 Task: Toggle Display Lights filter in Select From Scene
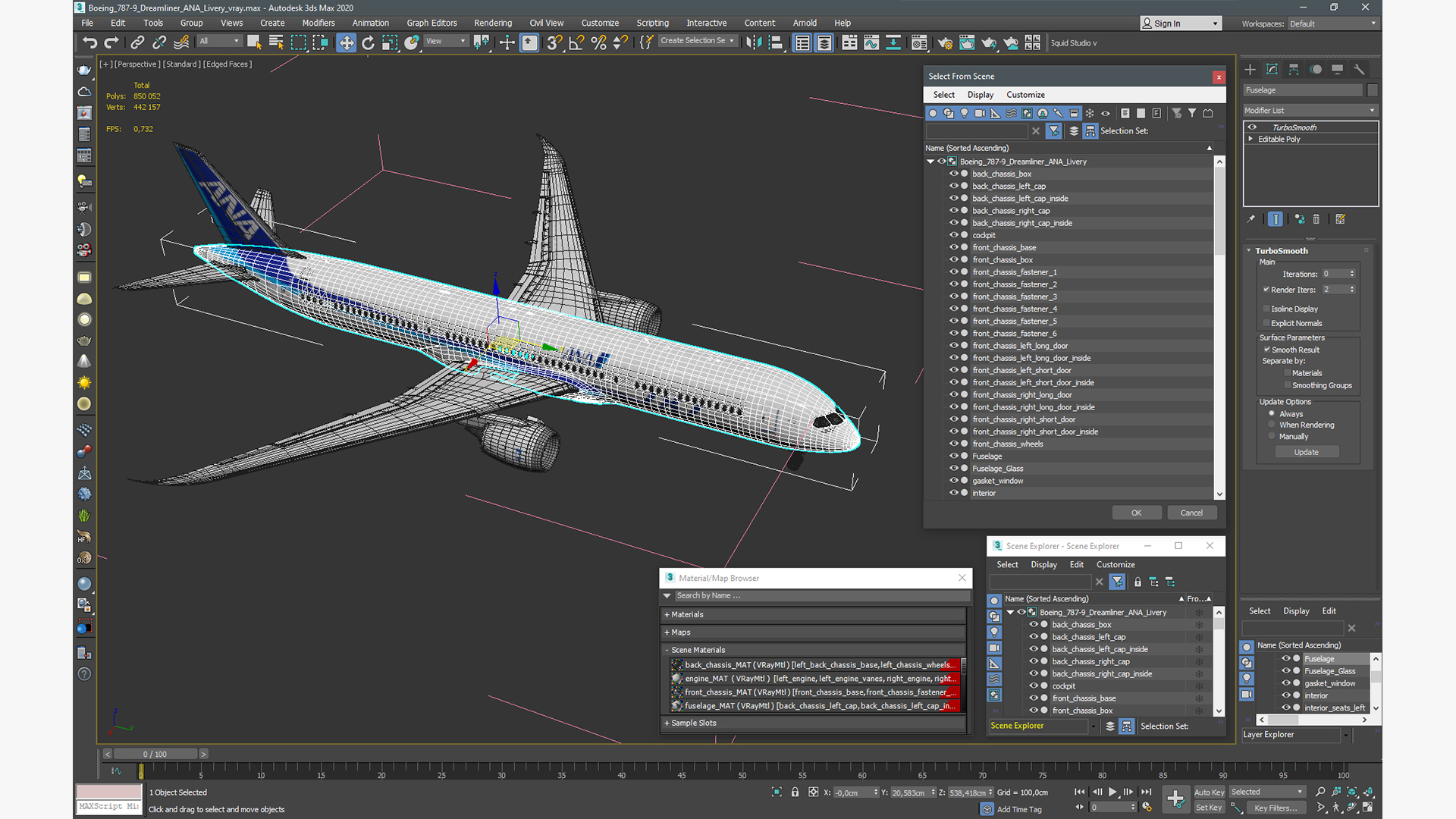coord(964,113)
